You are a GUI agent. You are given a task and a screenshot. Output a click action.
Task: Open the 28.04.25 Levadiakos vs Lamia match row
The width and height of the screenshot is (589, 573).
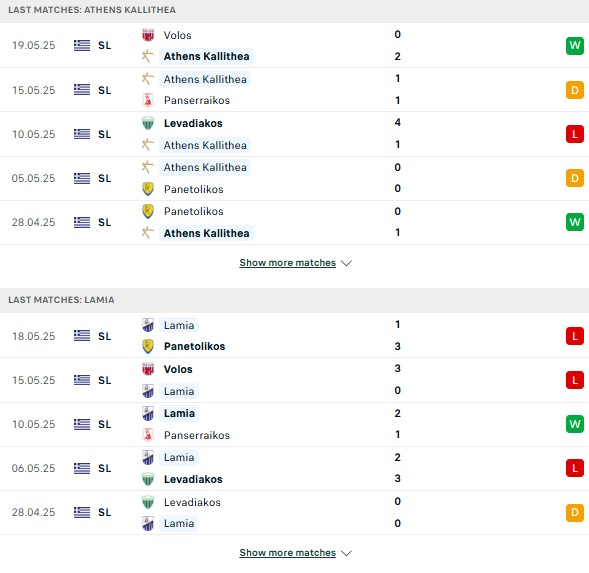click(x=294, y=513)
